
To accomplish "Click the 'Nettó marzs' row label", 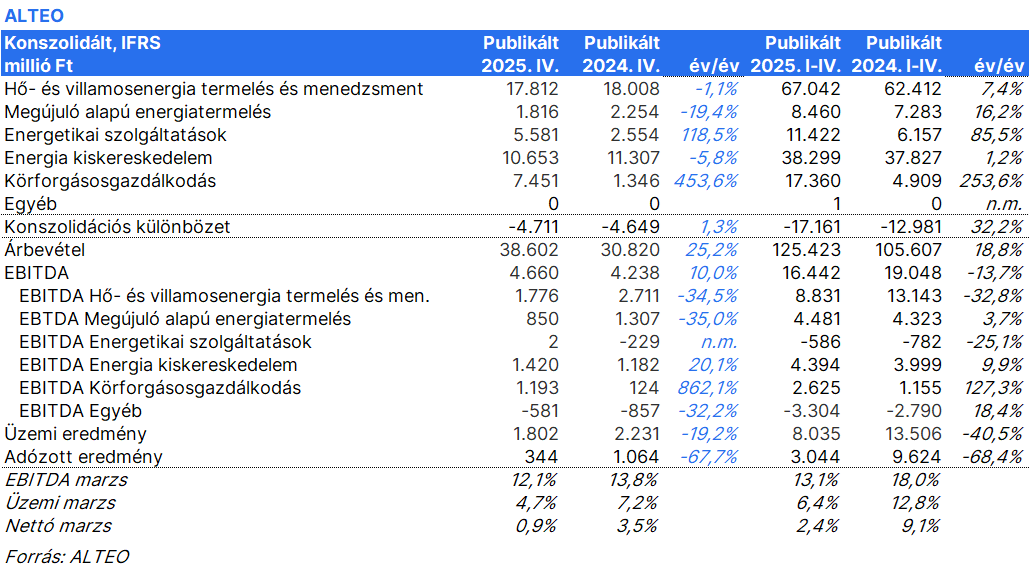I will coord(58,526).
